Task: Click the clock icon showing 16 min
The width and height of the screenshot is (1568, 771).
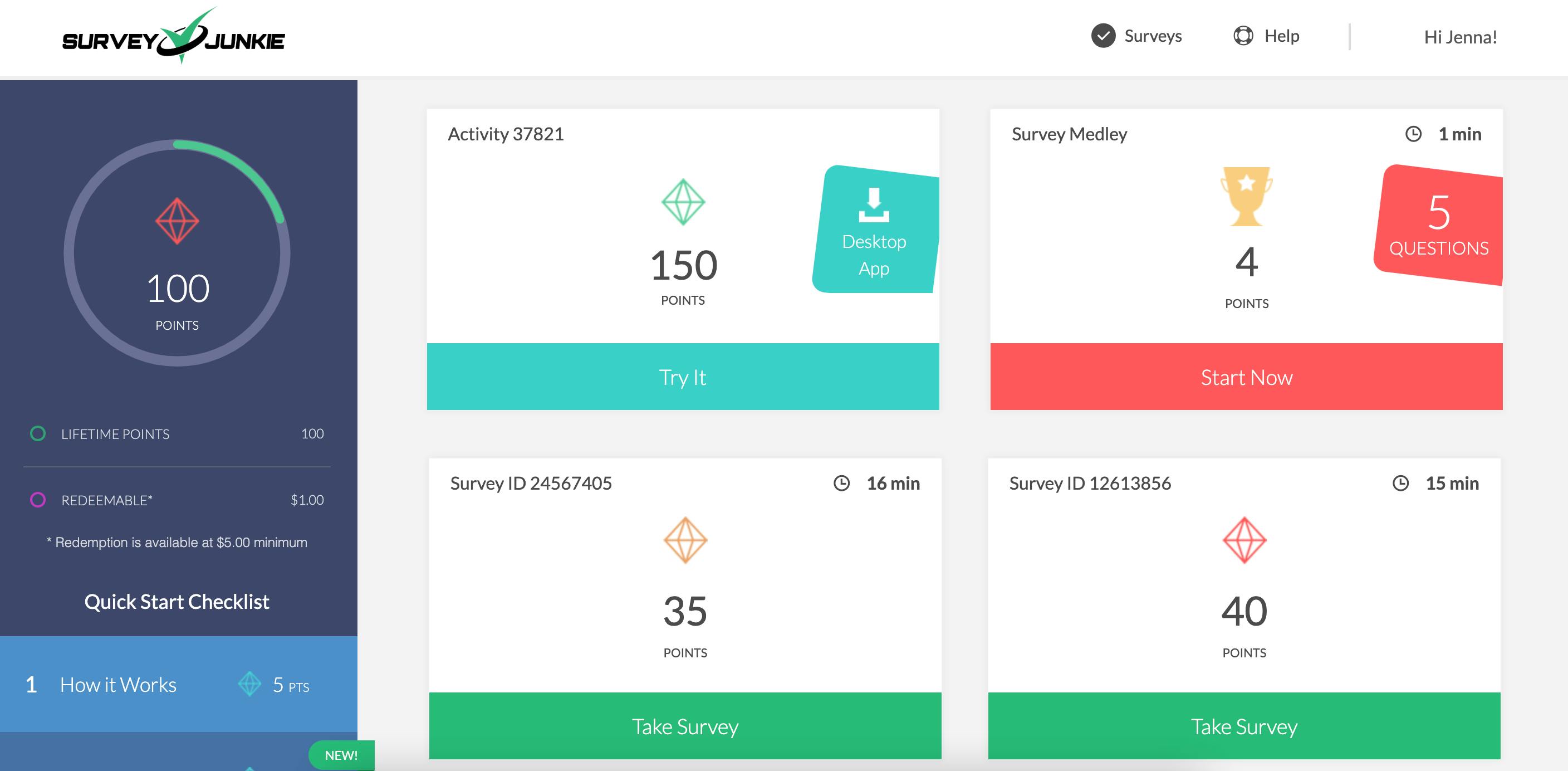Action: point(841,483)
